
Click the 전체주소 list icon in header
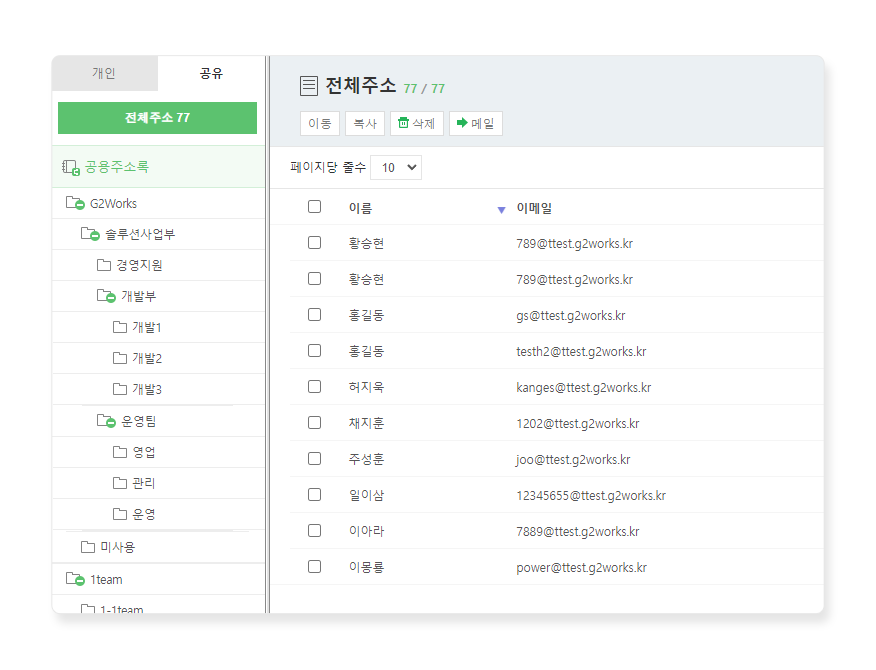309,86
